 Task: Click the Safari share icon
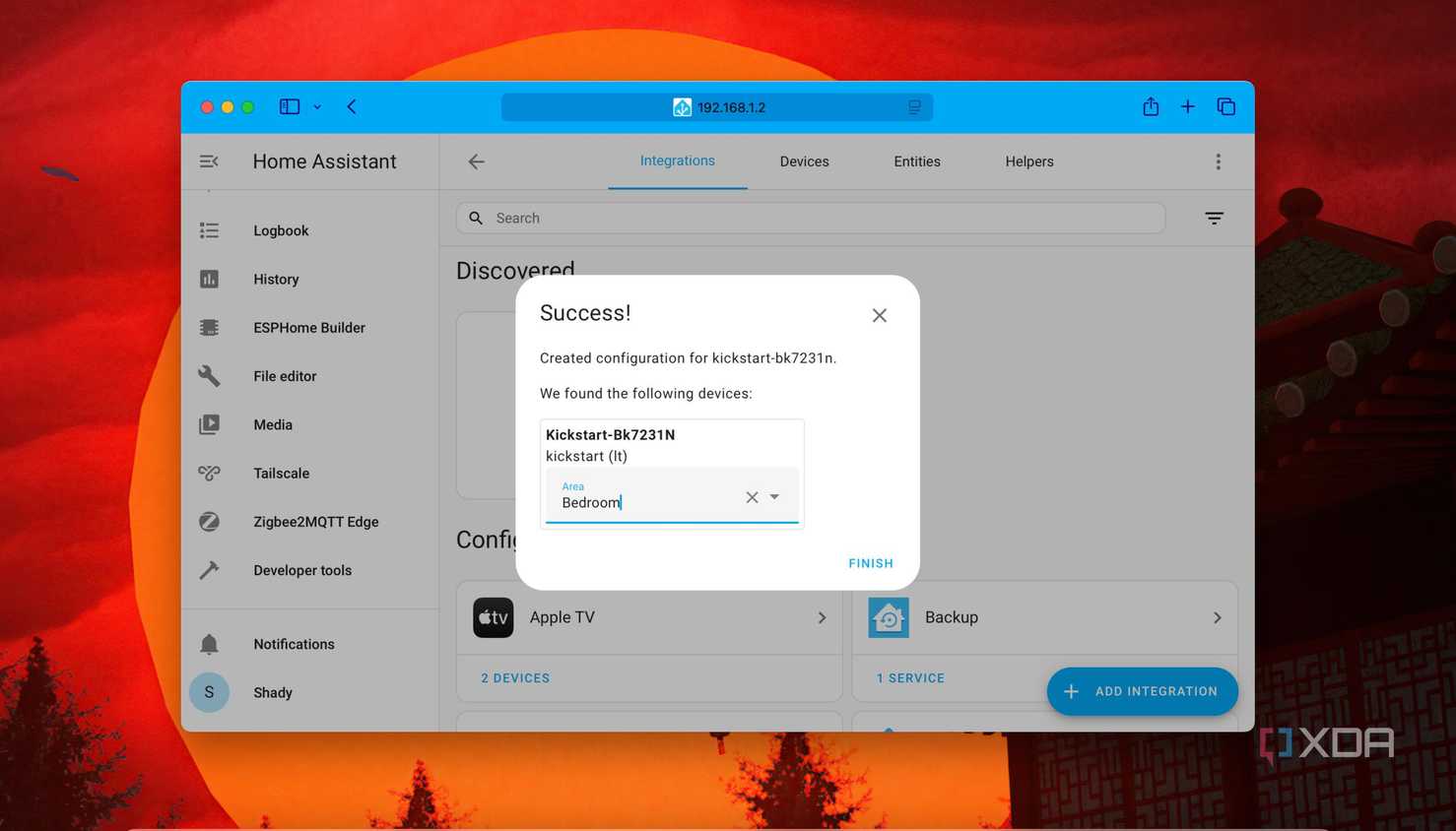click(1151, 106)
